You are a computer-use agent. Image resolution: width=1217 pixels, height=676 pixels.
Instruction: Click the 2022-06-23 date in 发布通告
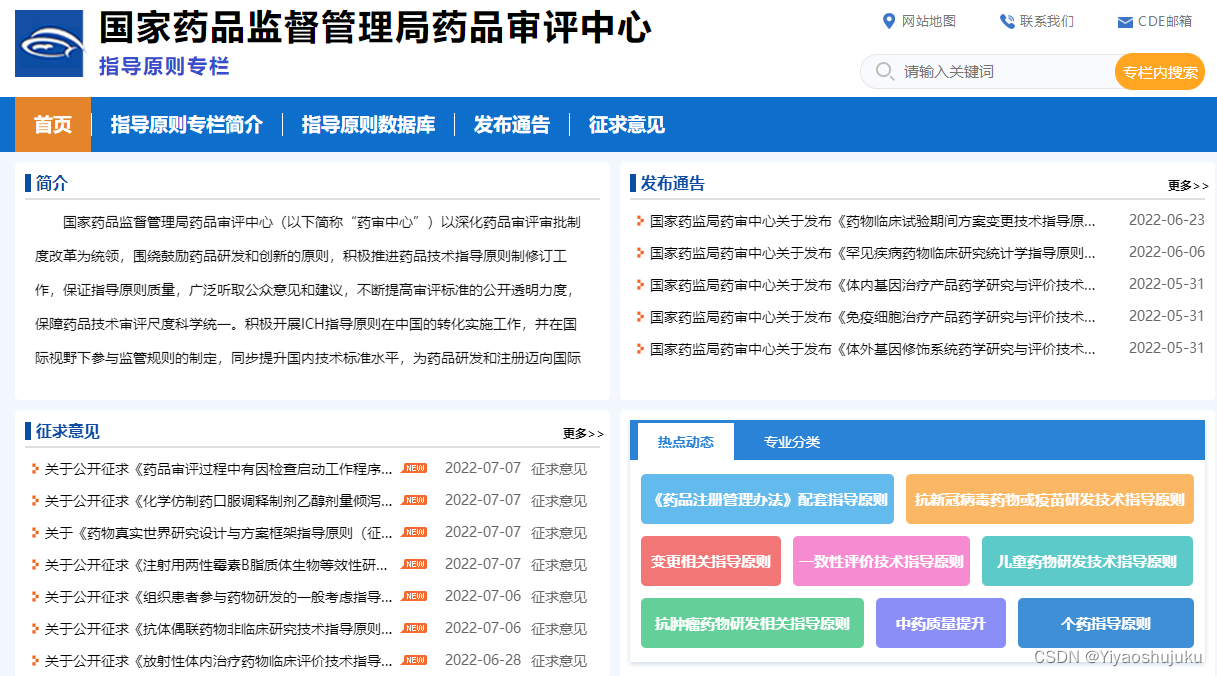[1167, 220]
